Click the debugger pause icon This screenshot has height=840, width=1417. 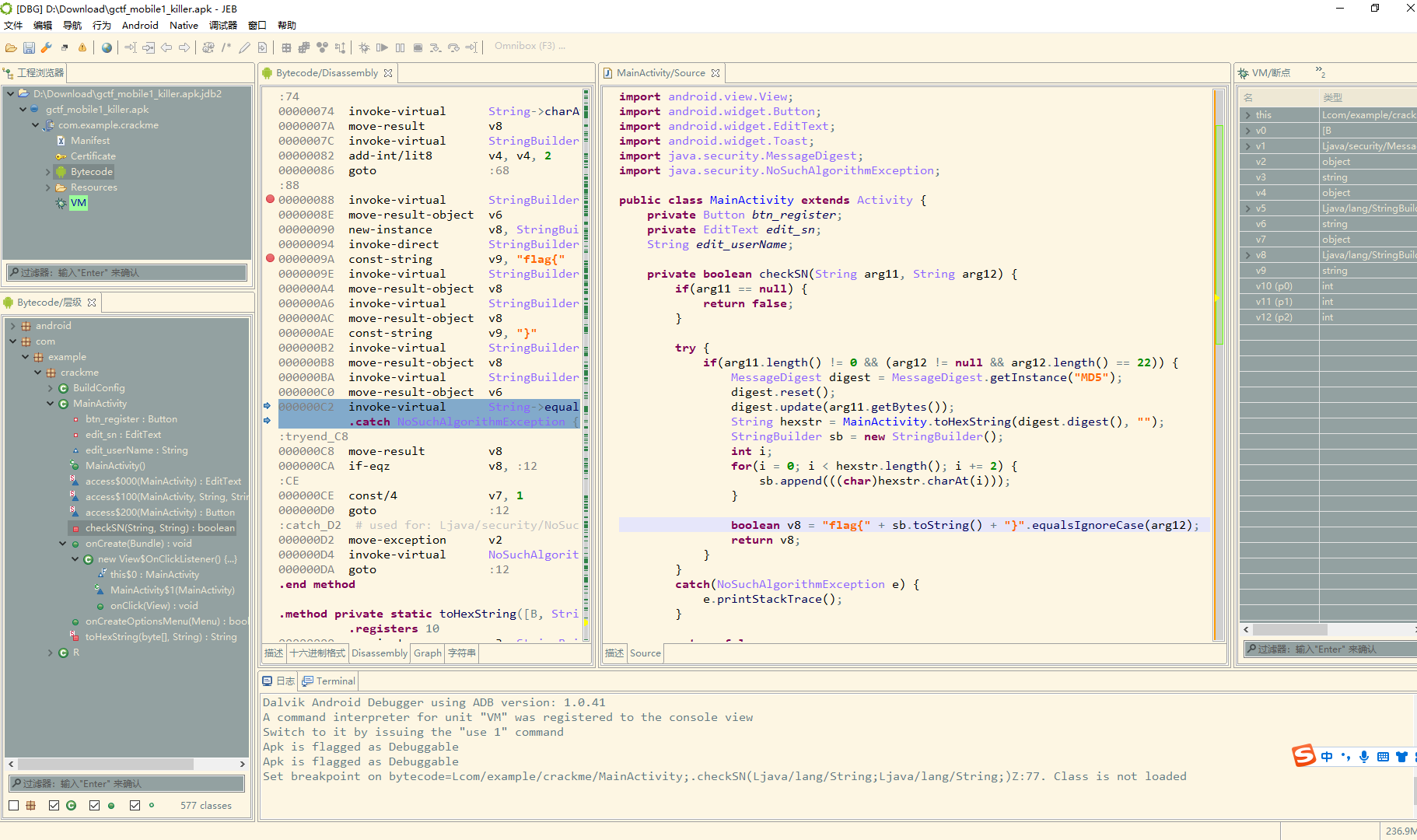coord(400,47)
